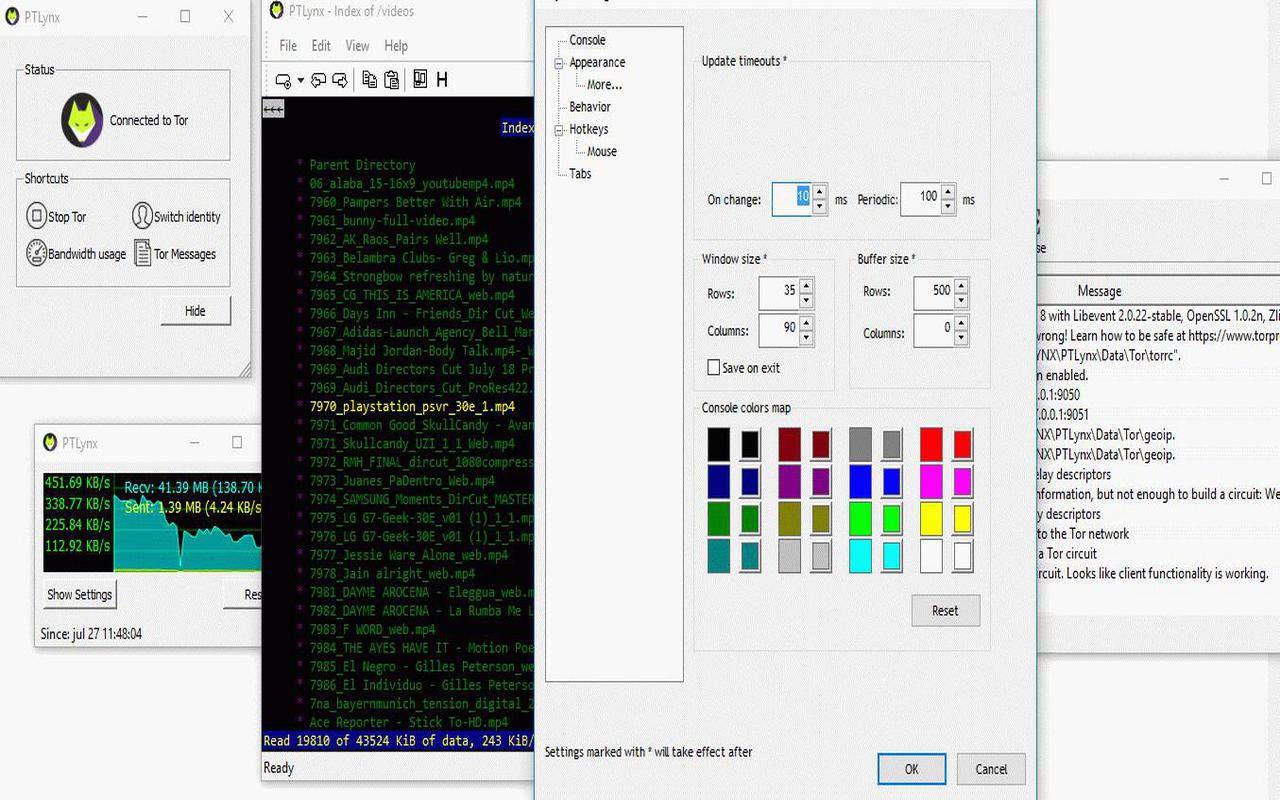Screen dimensions: 1280x800
Task: Select Hotkeys in the settings tree
Action: (589, 129)
